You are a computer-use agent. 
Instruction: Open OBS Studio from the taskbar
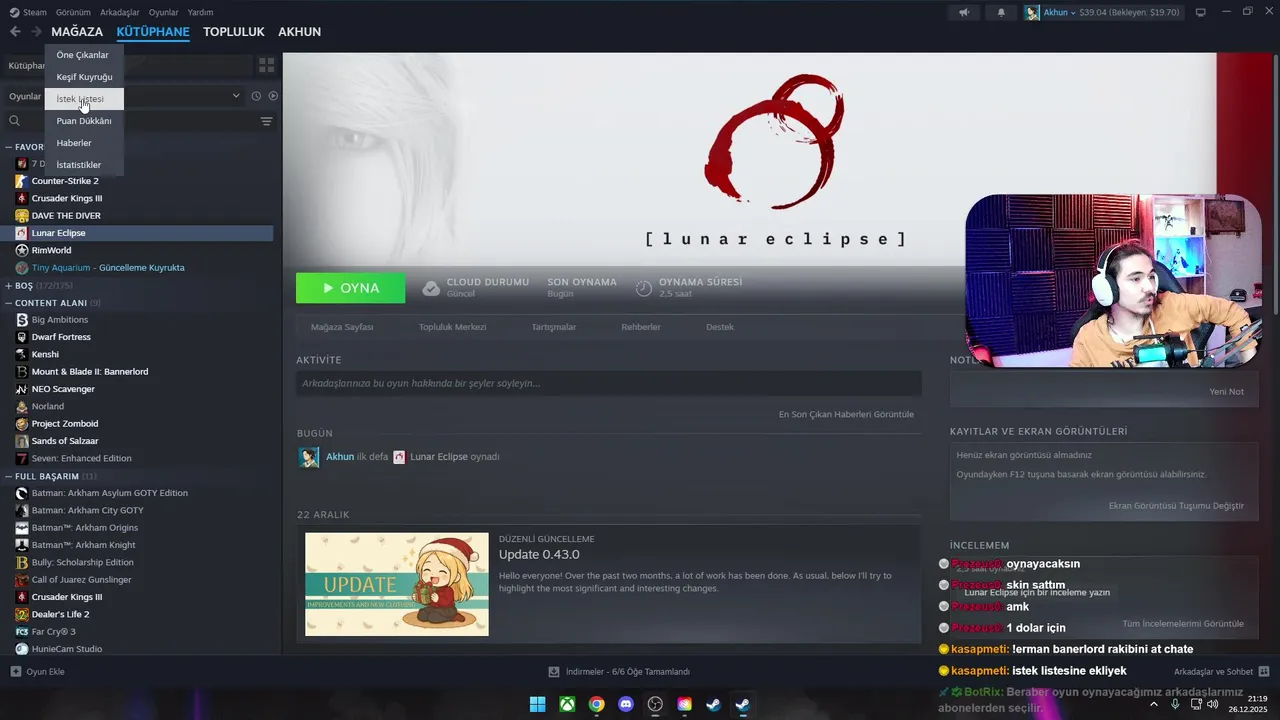[655, 704]
